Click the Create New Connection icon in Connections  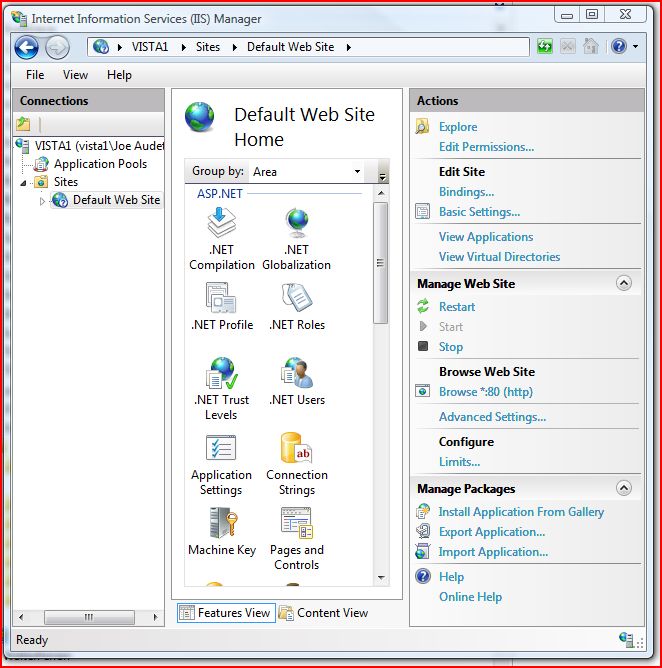23,124
